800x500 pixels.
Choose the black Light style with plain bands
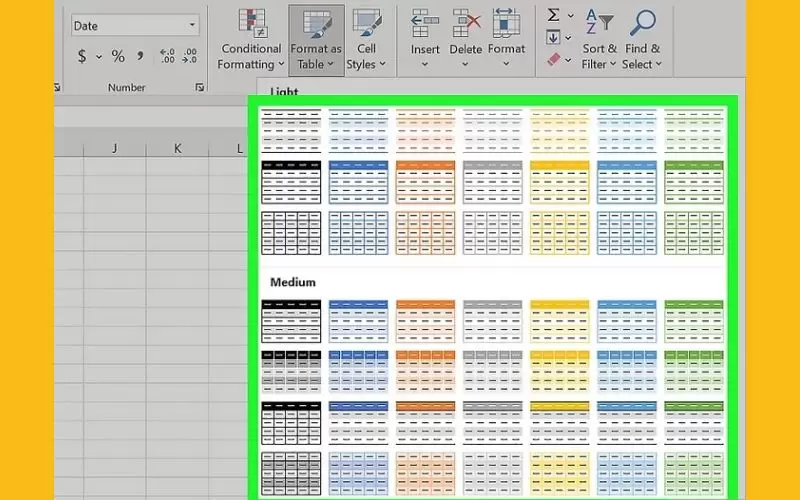[291, 131]
